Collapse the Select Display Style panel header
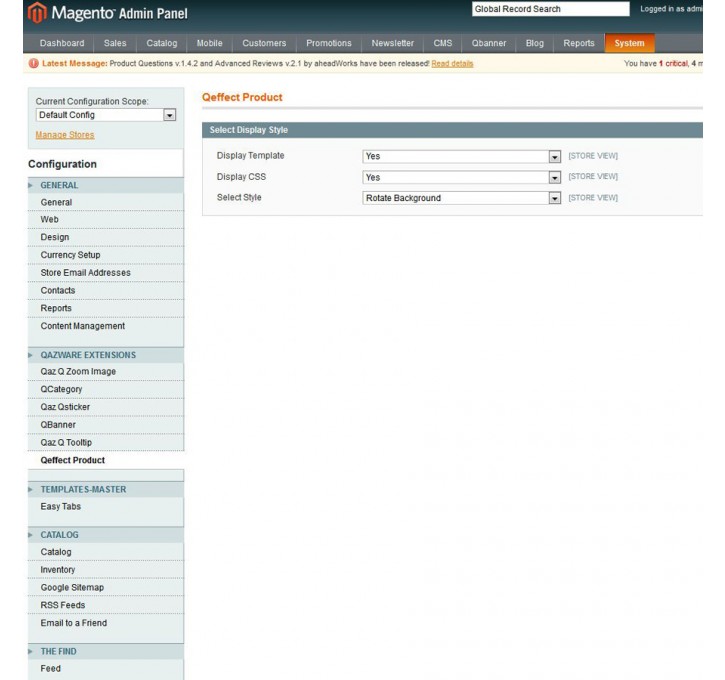 (452, 130)
